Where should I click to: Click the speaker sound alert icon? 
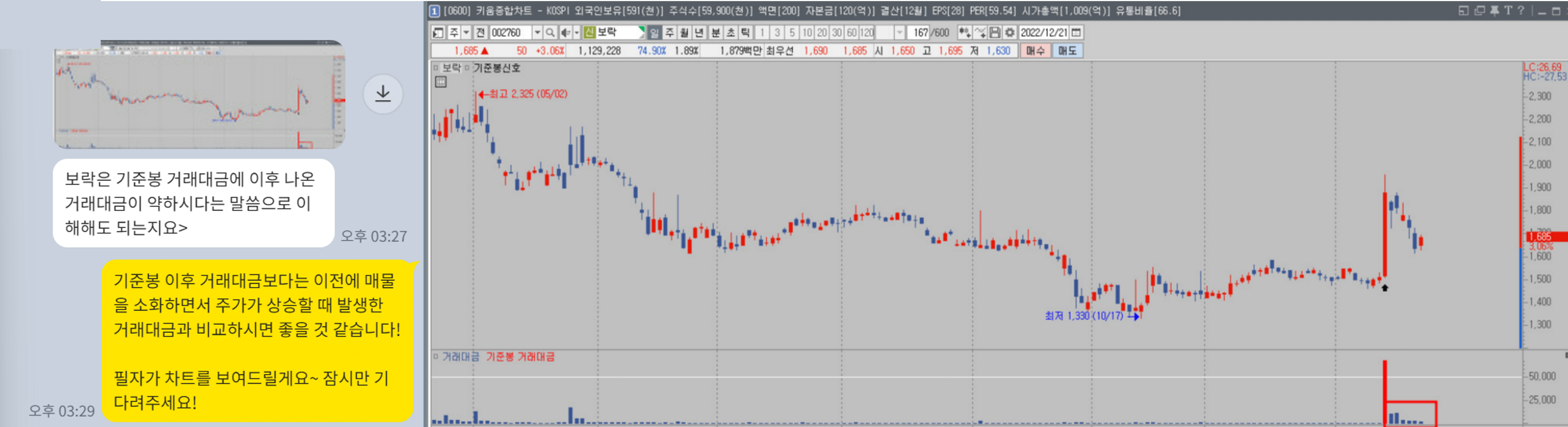pyautogui.click(x=566, y=32)
